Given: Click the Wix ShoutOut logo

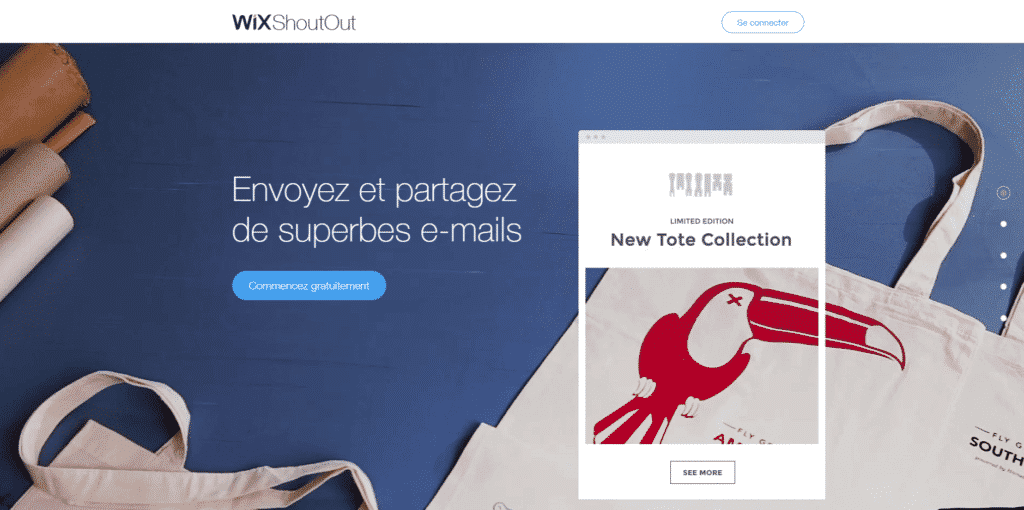Looking at the screenshot, I should click(294, 22).
